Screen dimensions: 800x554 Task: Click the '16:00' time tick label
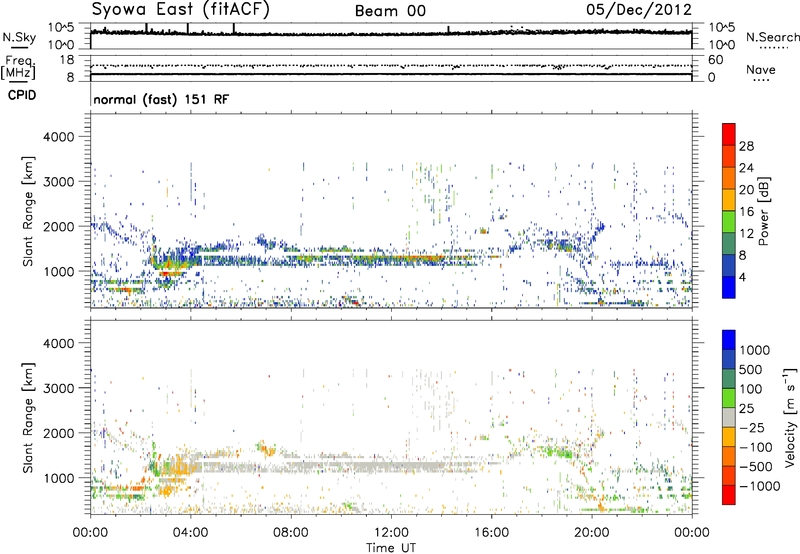pos(491,533)
